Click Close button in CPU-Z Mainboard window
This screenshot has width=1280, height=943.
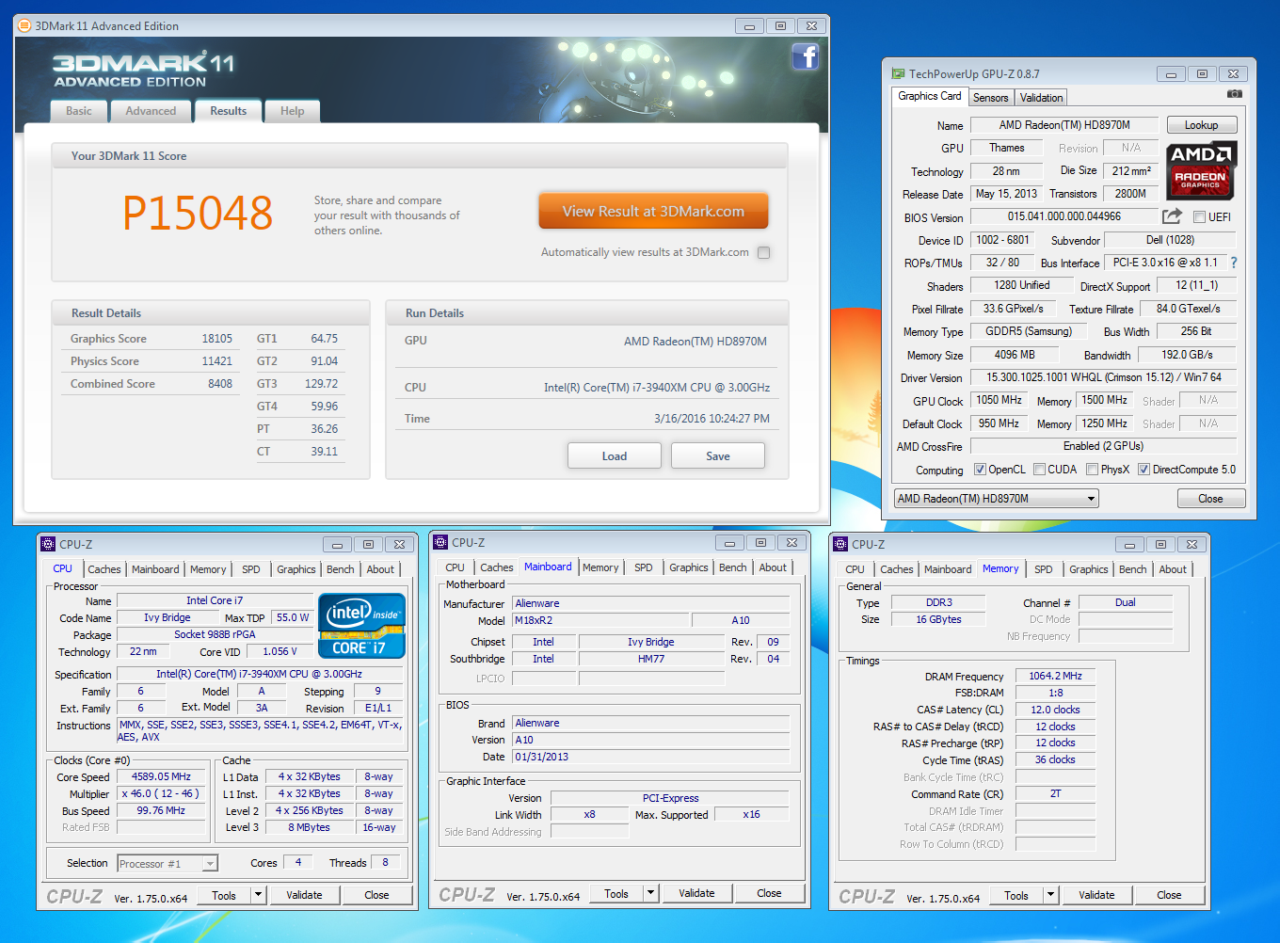coord(769,893)
